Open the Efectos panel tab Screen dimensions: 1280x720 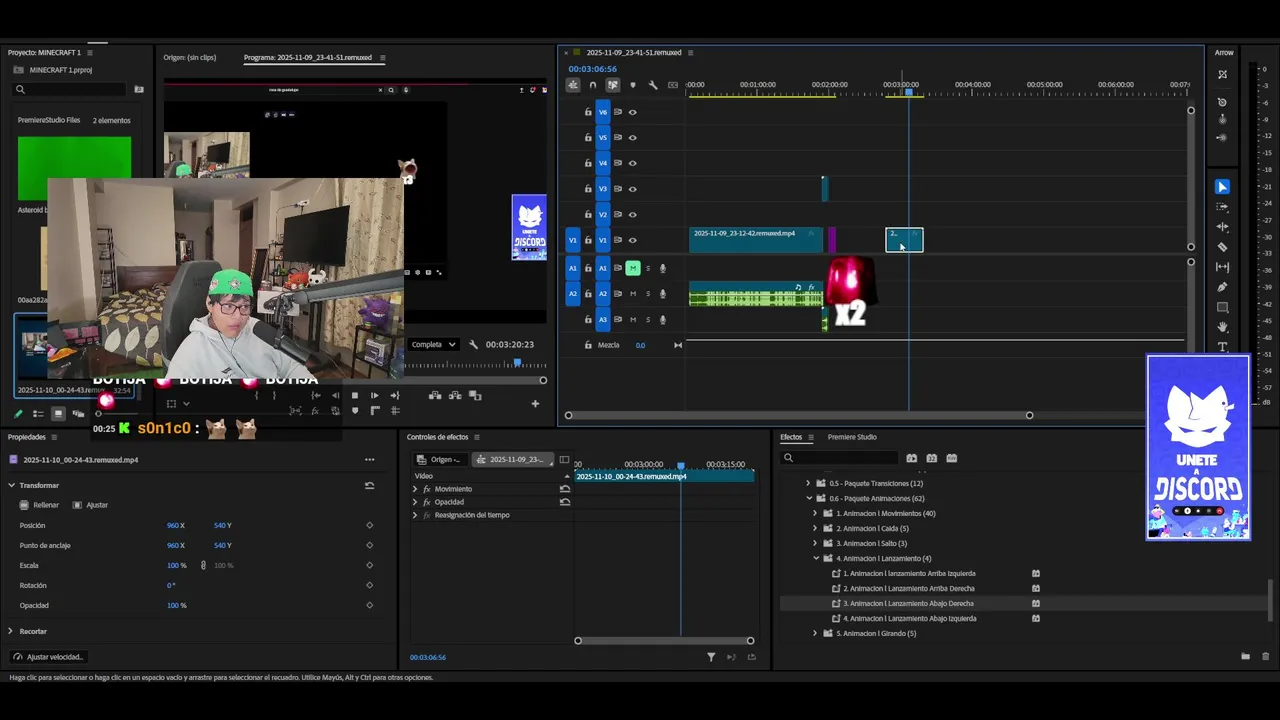[x=791, y=437]
